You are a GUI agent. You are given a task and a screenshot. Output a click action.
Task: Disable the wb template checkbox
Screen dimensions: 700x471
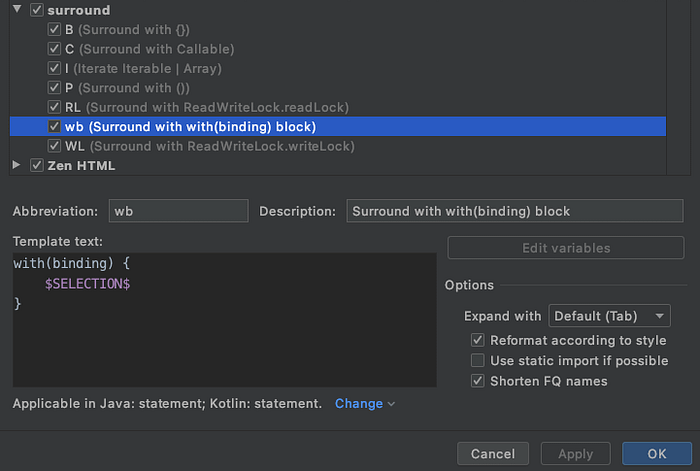click(54, 127)
